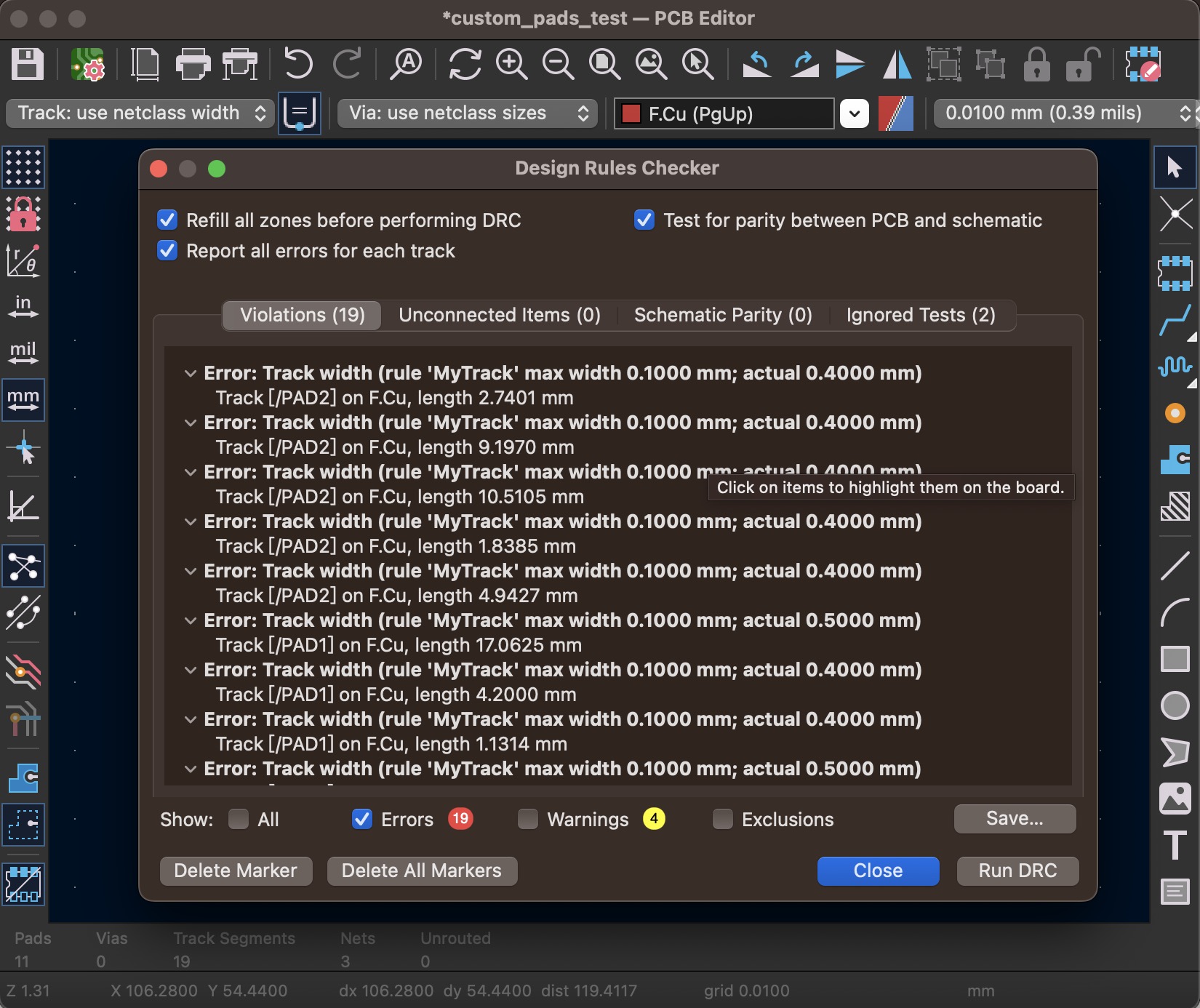Click Zoom to Fit Page icon
Screen dimensions: 1200x1008
604,64
